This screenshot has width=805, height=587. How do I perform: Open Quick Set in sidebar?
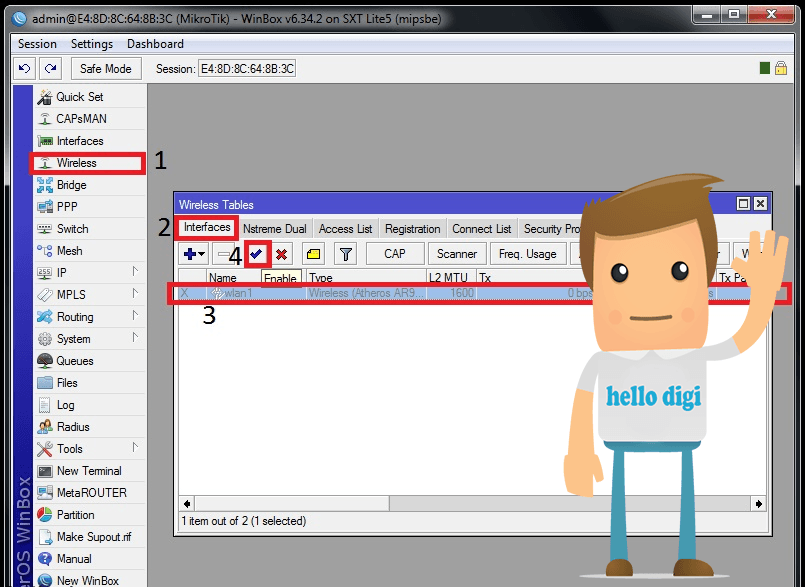click(x=90, y=97)
